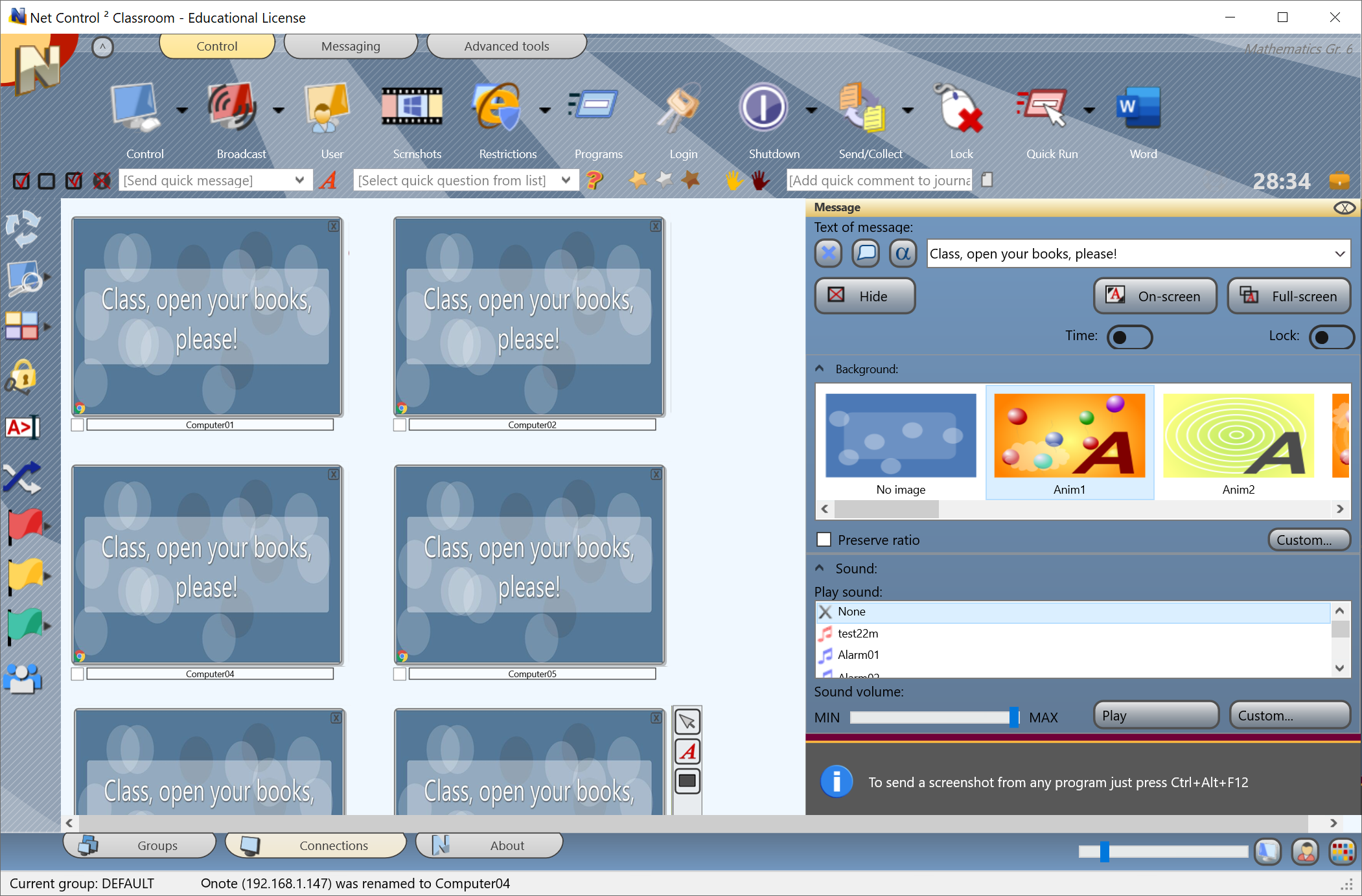Image resolution: width=1362 pixels, height=896 pixels.
Task: Click the background Custom... button
Action: point(1310,540)
